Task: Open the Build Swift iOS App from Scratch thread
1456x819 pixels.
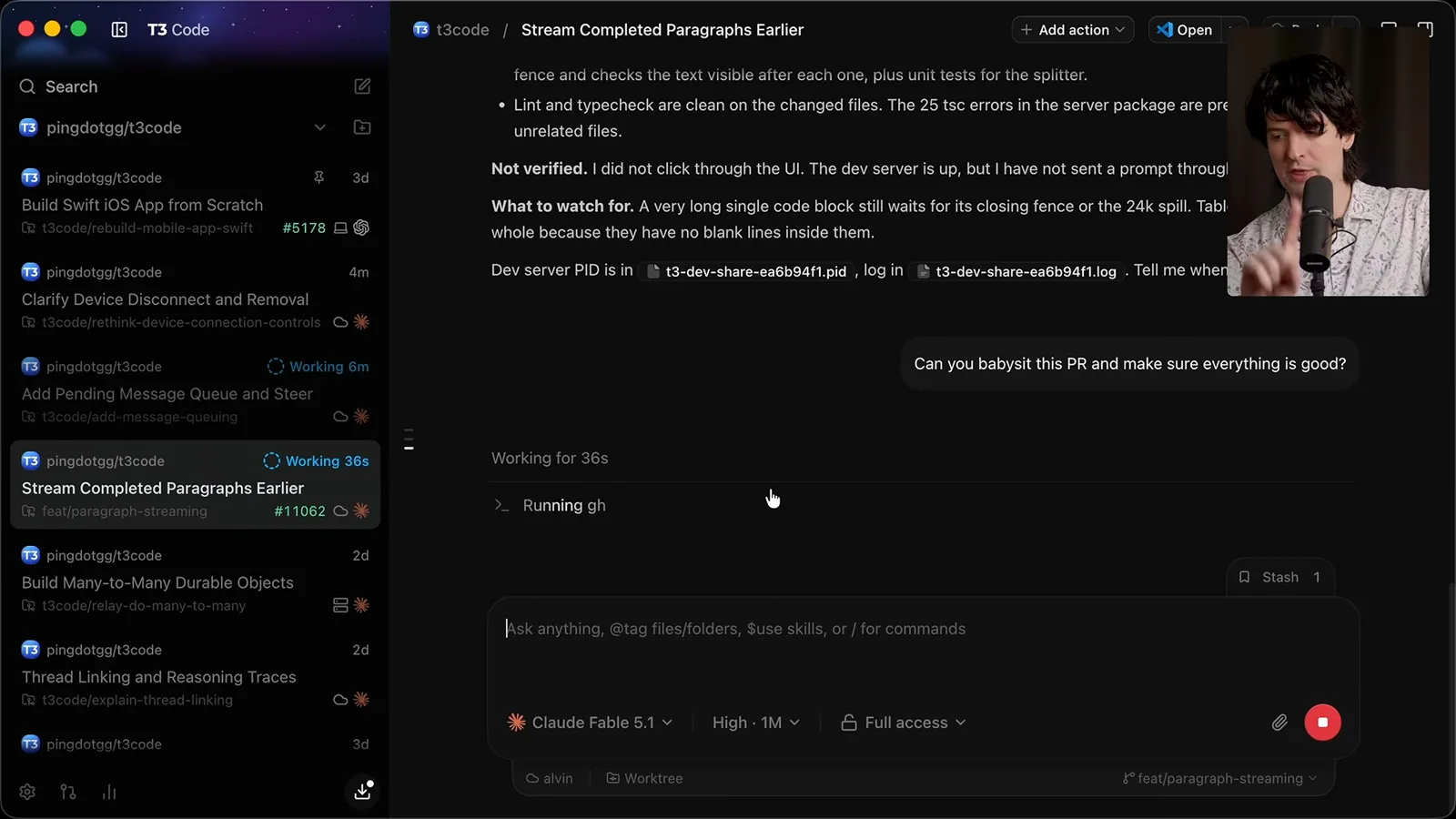Action: [195, 202]
